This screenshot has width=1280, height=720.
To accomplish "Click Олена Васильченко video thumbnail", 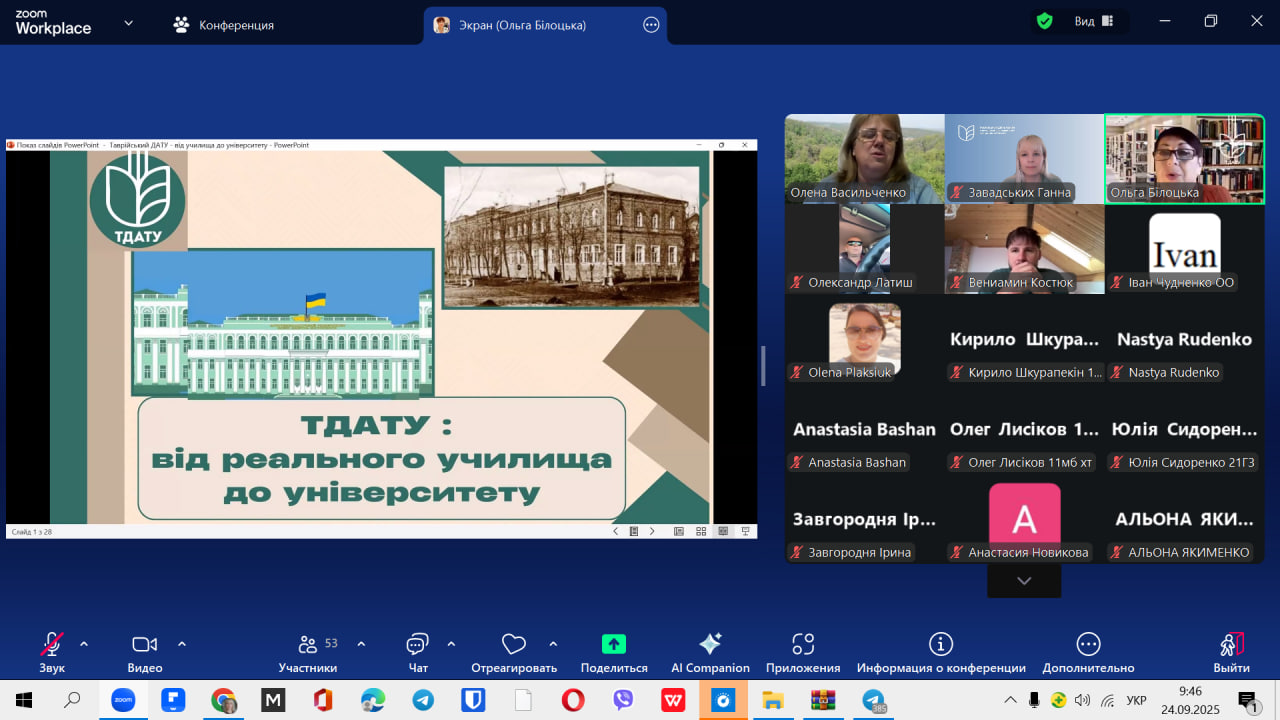I will click(864, 158).
